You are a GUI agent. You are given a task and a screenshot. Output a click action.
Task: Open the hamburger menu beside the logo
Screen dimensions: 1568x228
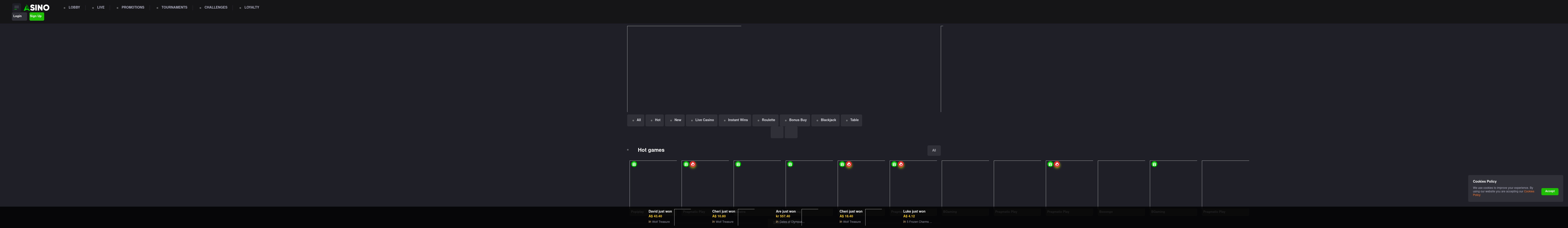(x=16, y=7)
